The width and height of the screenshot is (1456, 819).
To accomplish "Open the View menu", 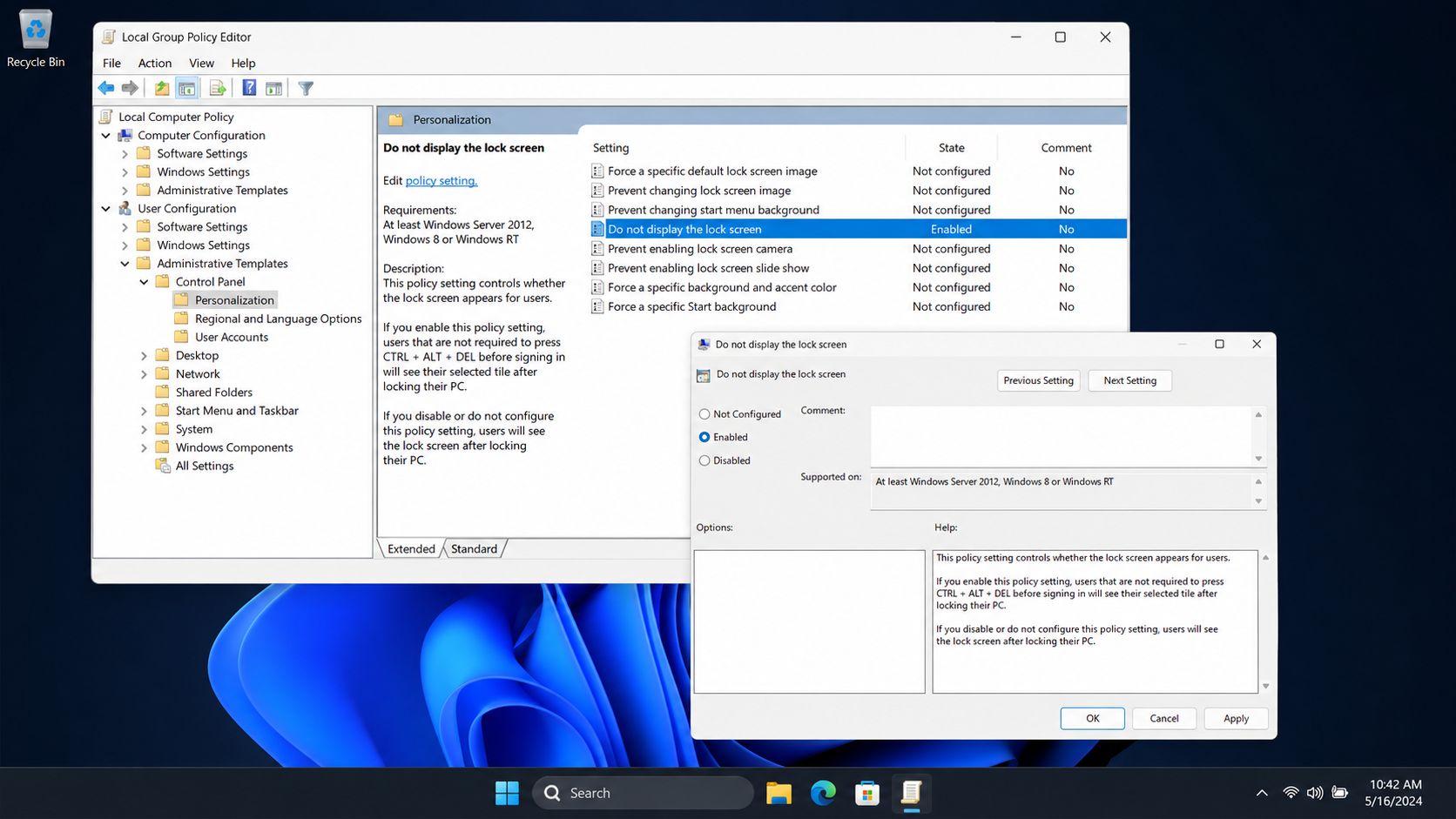I will point(201,63).
